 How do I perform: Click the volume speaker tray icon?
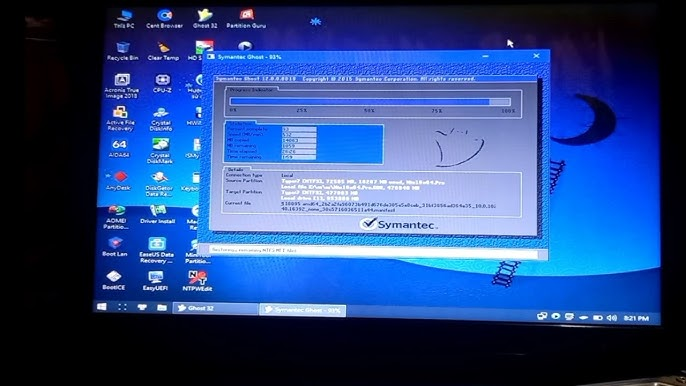click(x=612, y=318)
